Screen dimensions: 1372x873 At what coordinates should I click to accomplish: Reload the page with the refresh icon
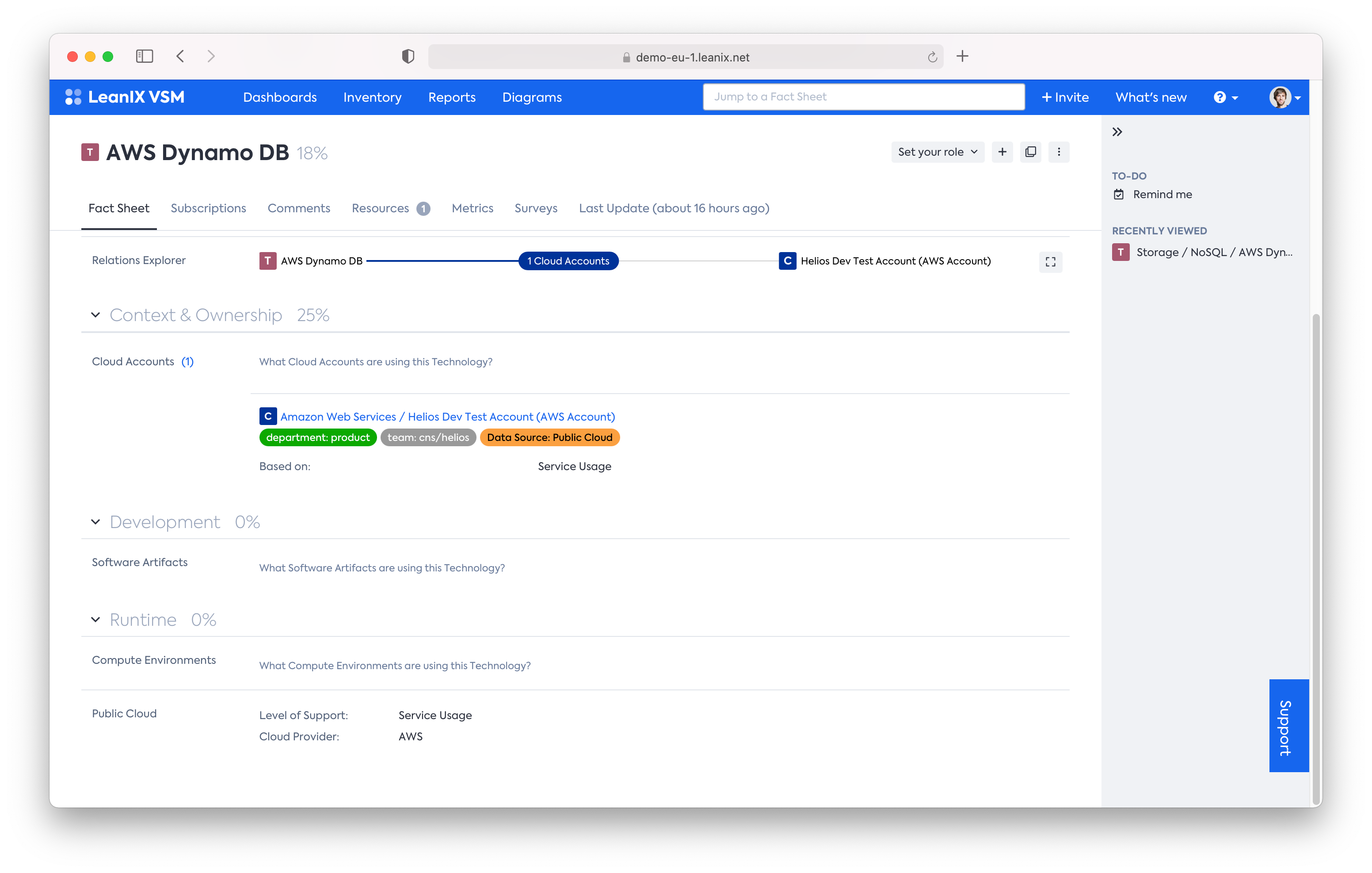[x=932, y=57]
